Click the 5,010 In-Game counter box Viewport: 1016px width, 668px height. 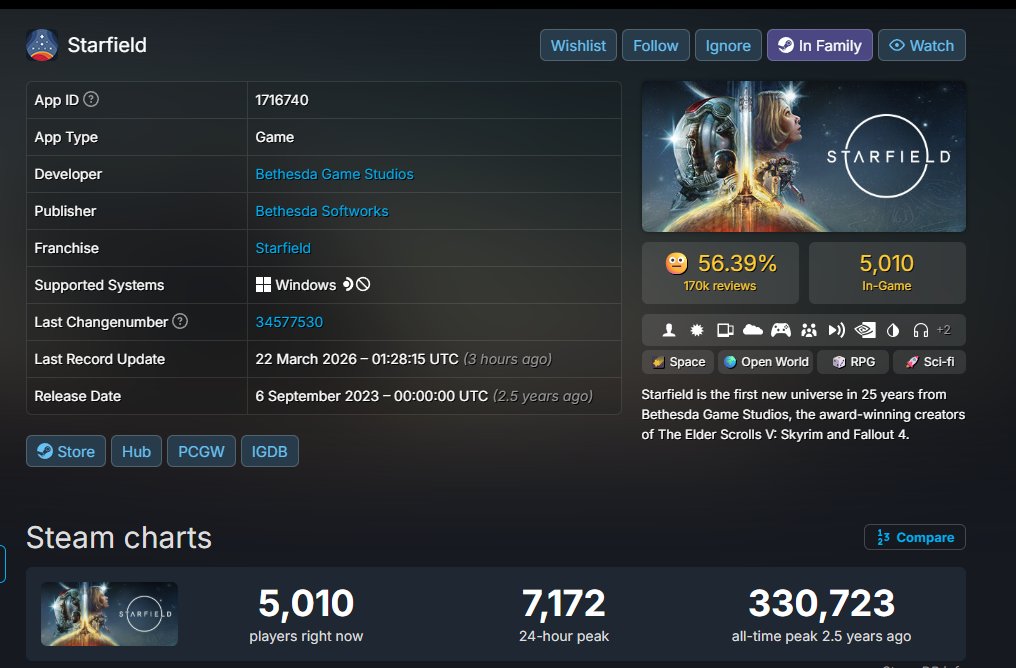pos(887,273)
